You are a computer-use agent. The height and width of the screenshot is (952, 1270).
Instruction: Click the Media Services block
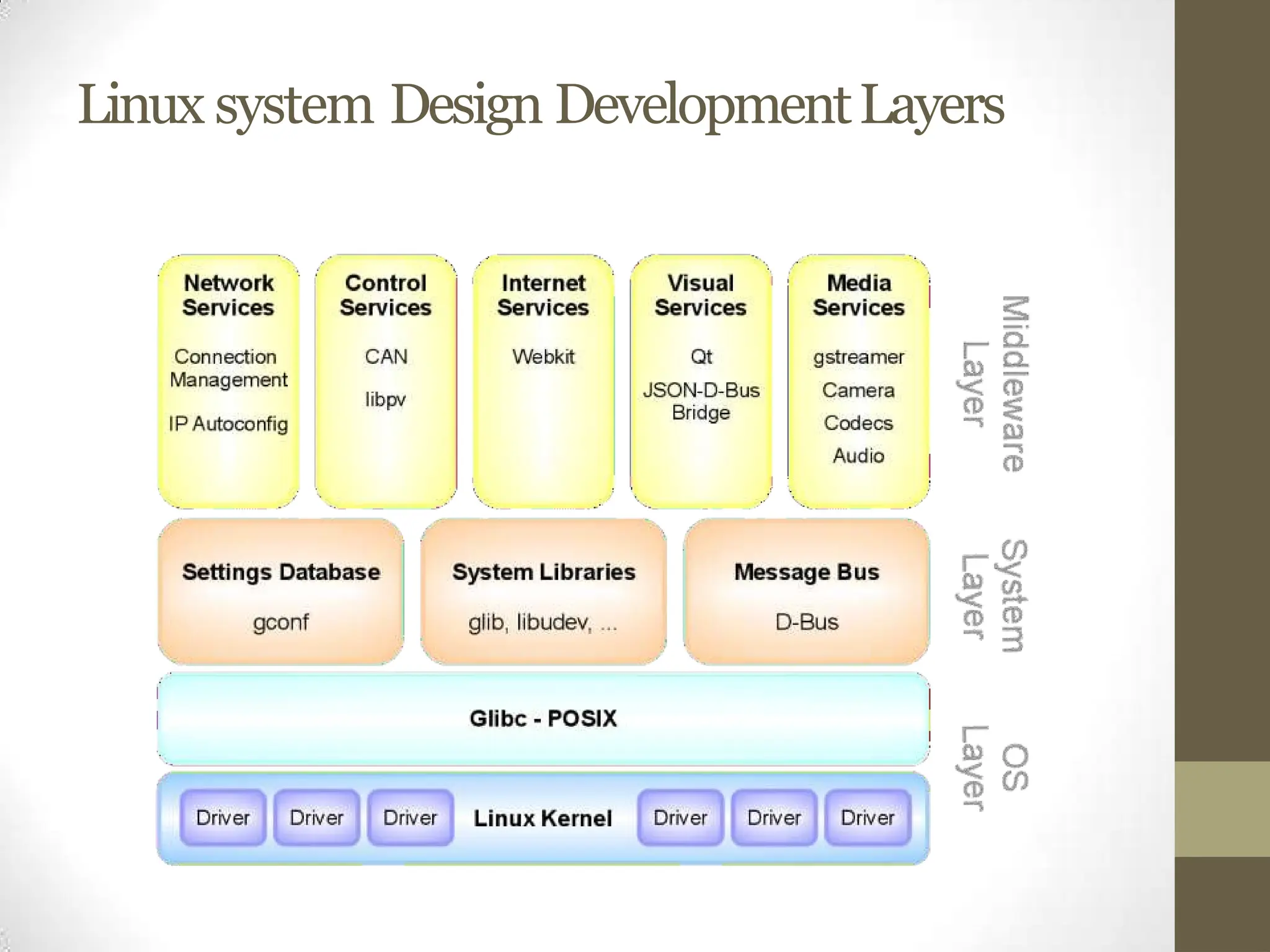858,382
